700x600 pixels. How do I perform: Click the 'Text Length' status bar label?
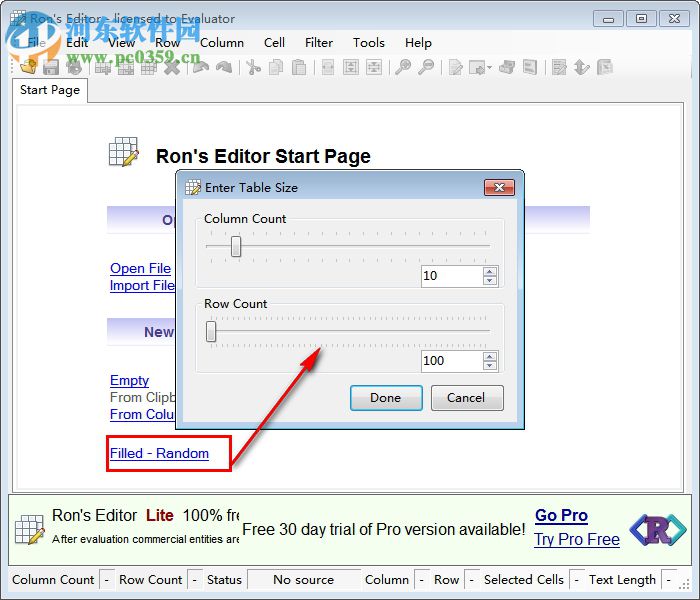coord(622,580)
